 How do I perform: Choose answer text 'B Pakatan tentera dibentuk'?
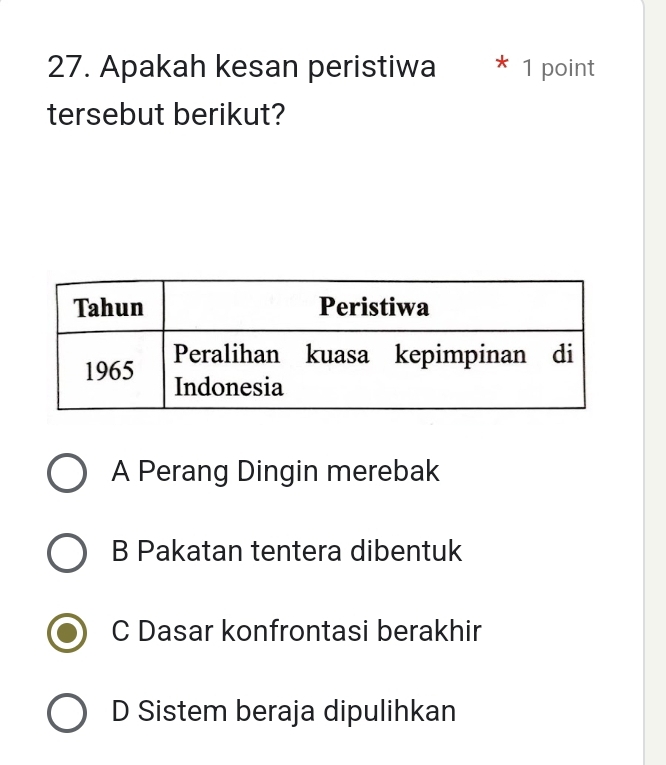point(287,551)
